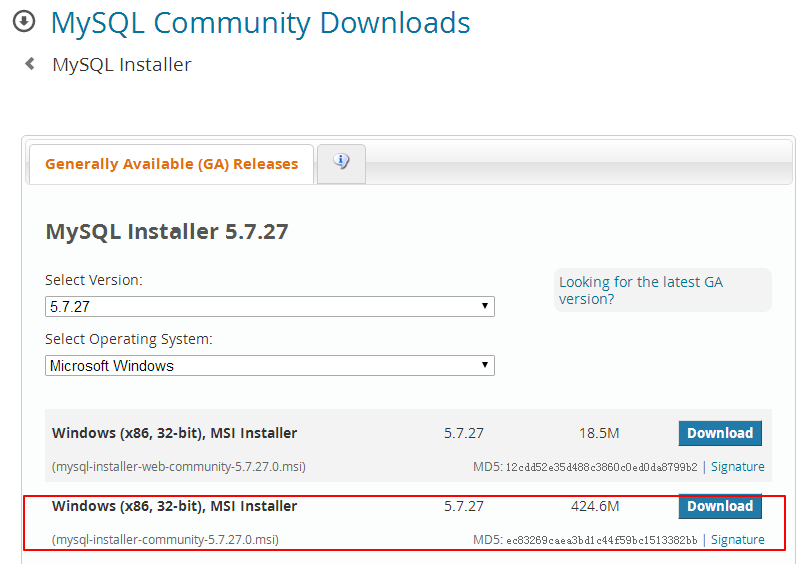Click the MySQL Installer 5.7.27 heading
Screen dimensions: 798x564
tap(167, 232)
